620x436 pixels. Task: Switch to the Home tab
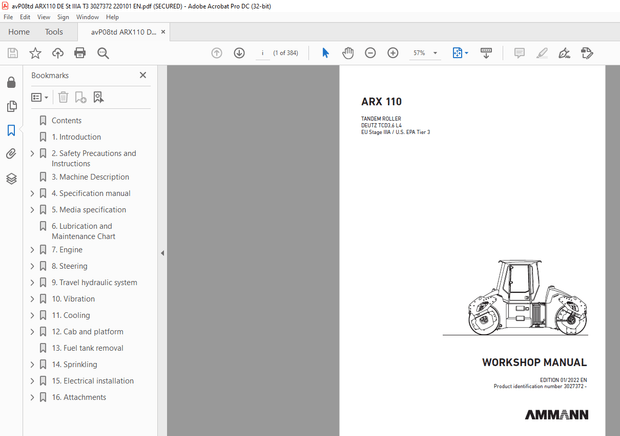pyautogui.click(x=19, y=32)
